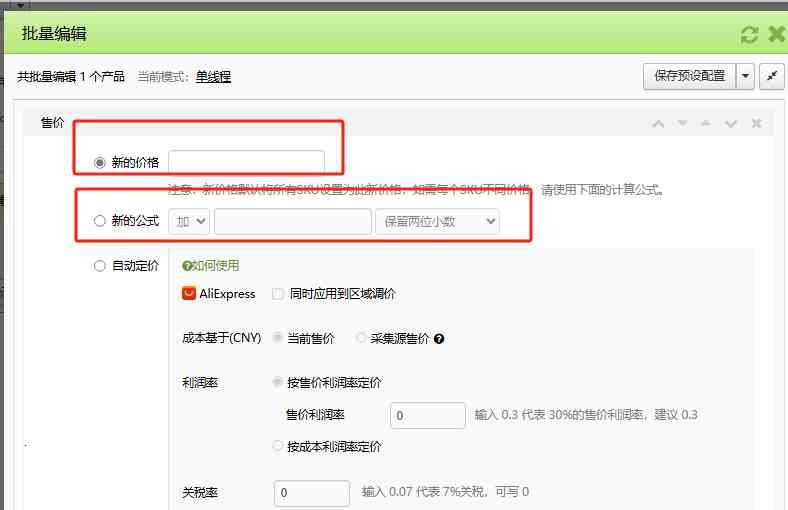The height and width of the screenshot is (510, 788).
Task: Click the 关税率 label
Action: pos(200,492)
